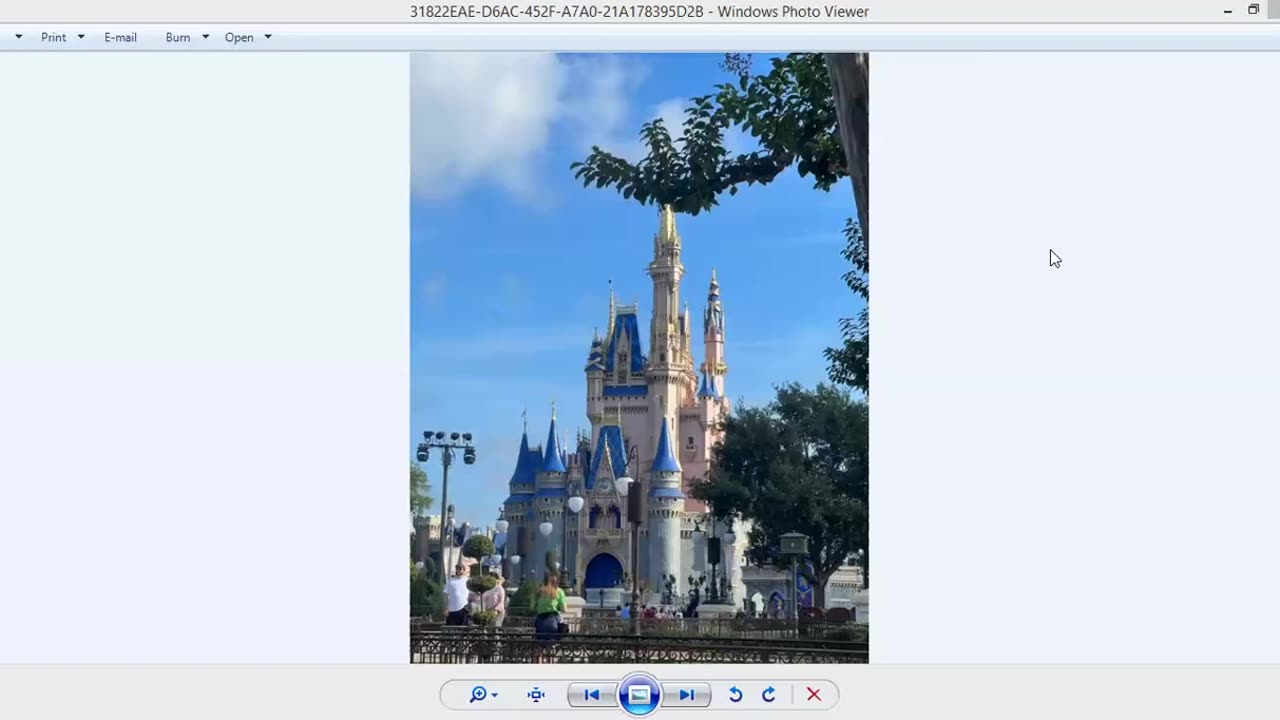Viewport: 1280px width, 720px height.
Task: Expand the Open dropdown arrow
Action: click(x=268, y=37)
